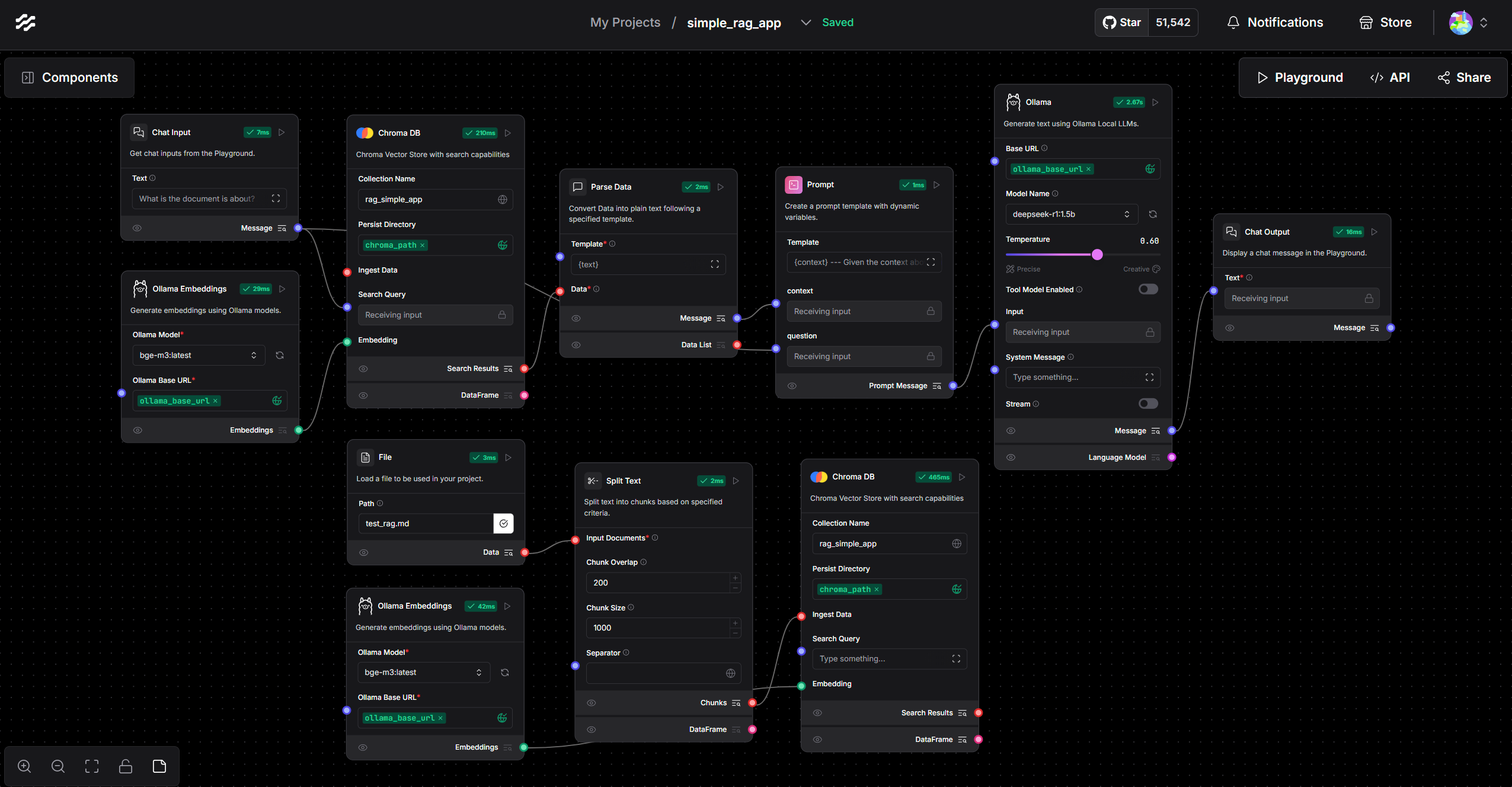
Task: Increase the Chunk Overlap value
Action: coord(736,578)
